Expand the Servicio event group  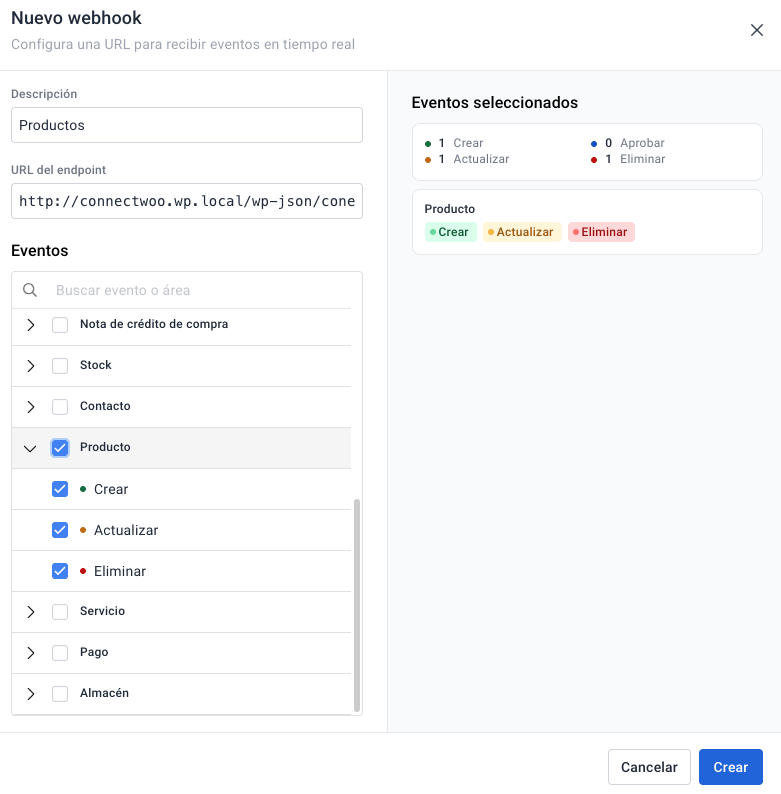click(30, 612)
